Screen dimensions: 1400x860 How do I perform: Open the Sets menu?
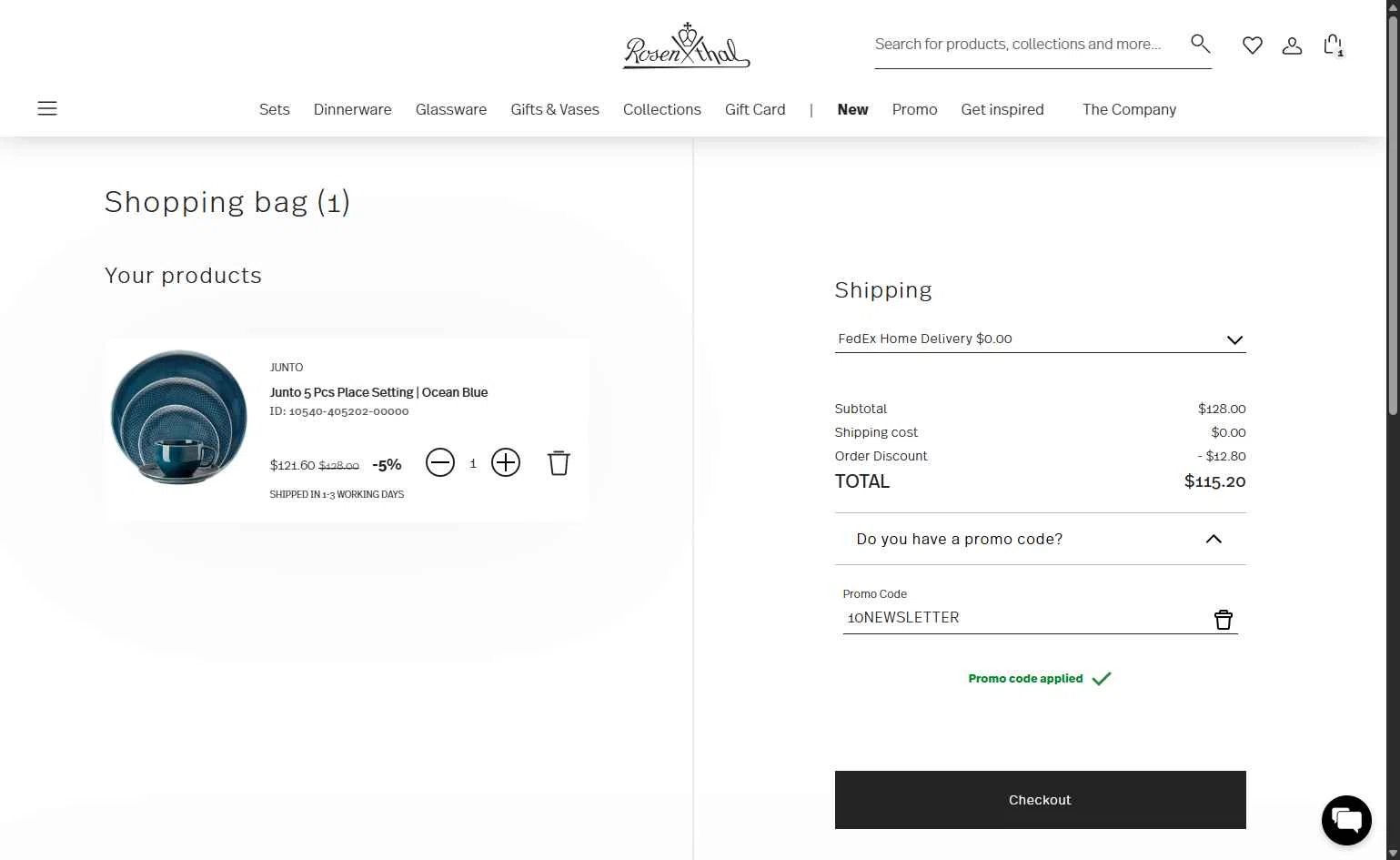(x=275, y=109)
